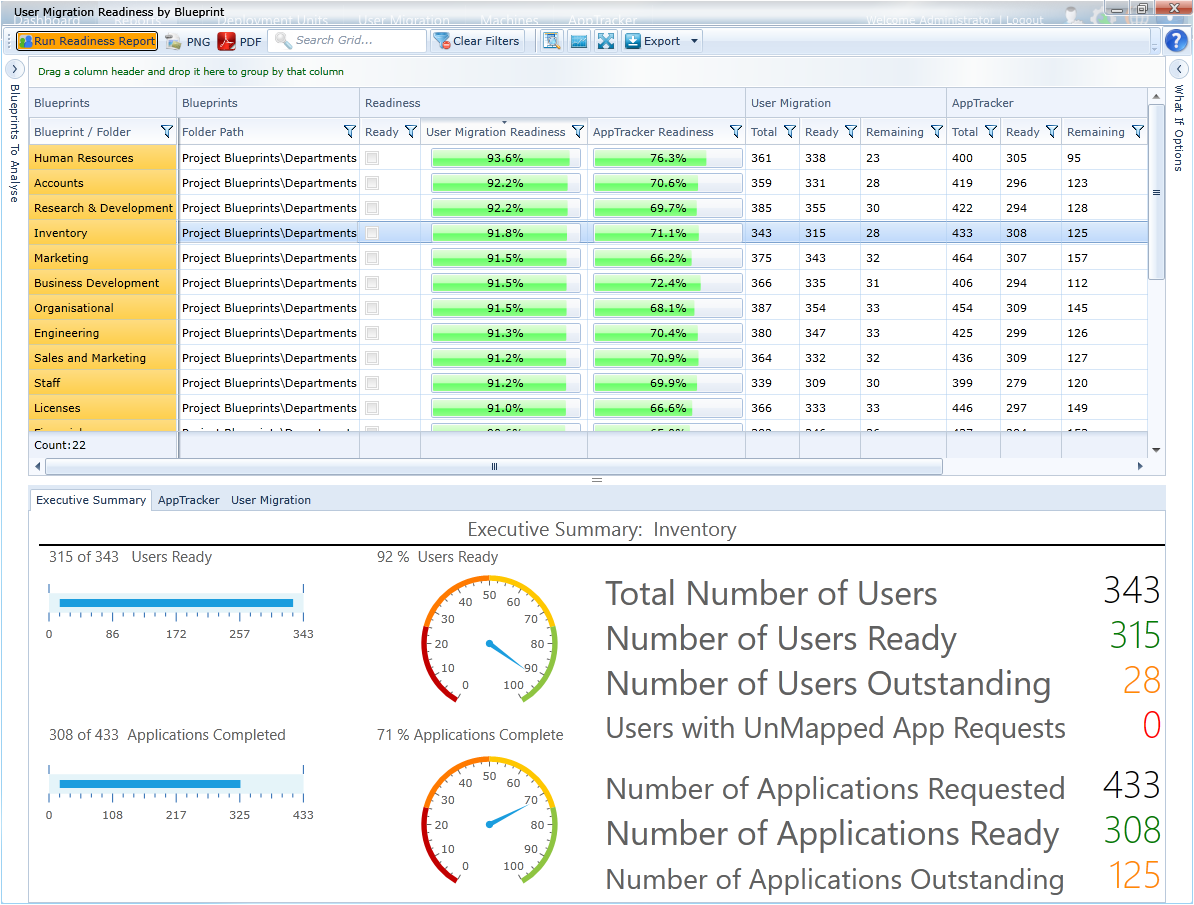Click the Applications Complete percentage gauge
1194x905 pixels.
pos(490,820)
